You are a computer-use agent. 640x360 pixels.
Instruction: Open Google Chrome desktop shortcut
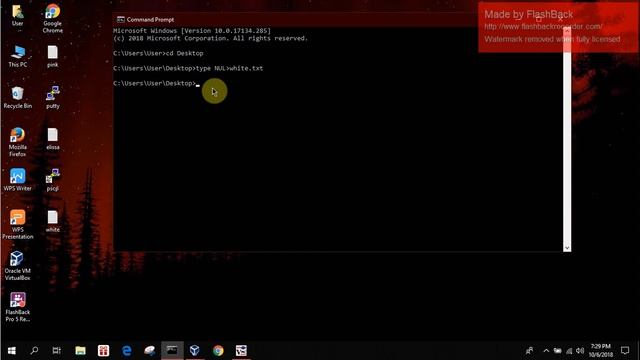pos(53,18)
